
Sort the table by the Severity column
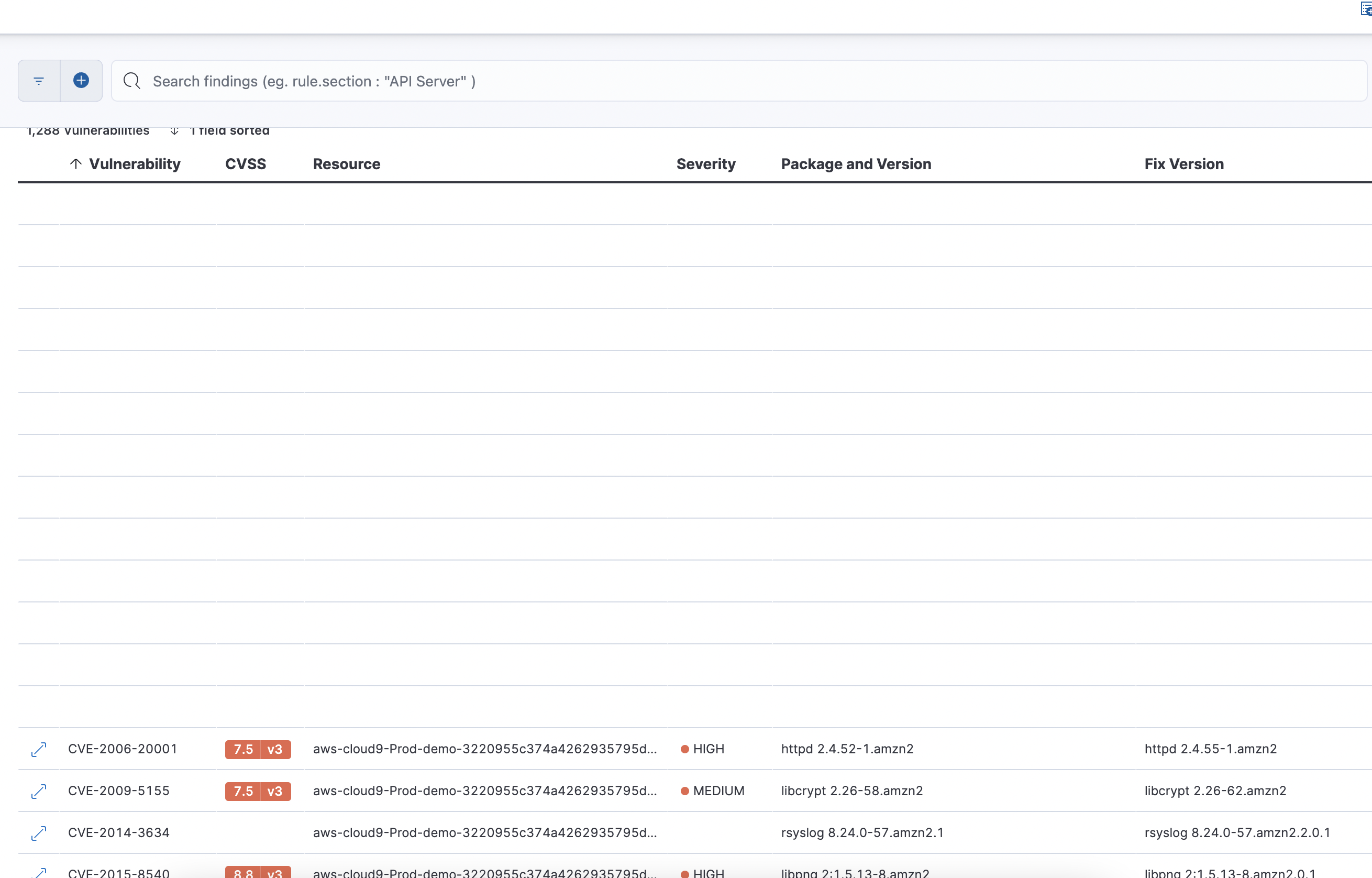[706, 163]
